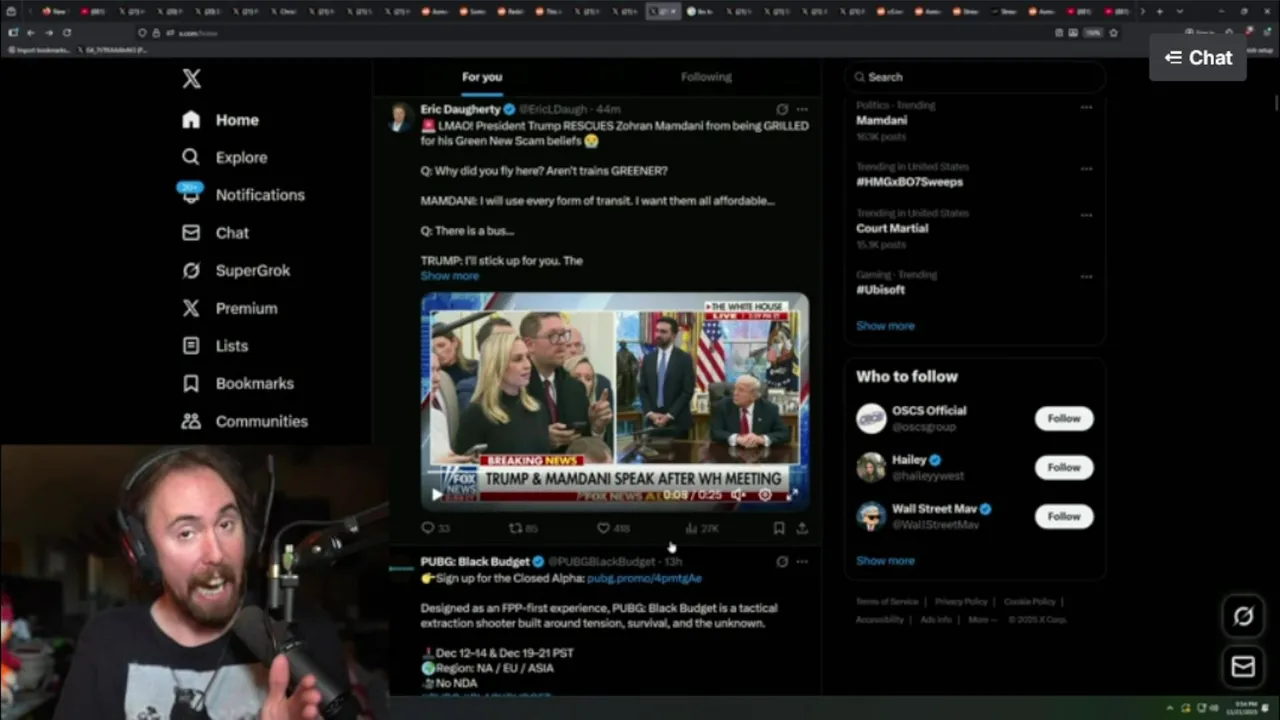Share Eric Daugherty's post
This screenshot has width=1280, height=720.
pos(802,528)
